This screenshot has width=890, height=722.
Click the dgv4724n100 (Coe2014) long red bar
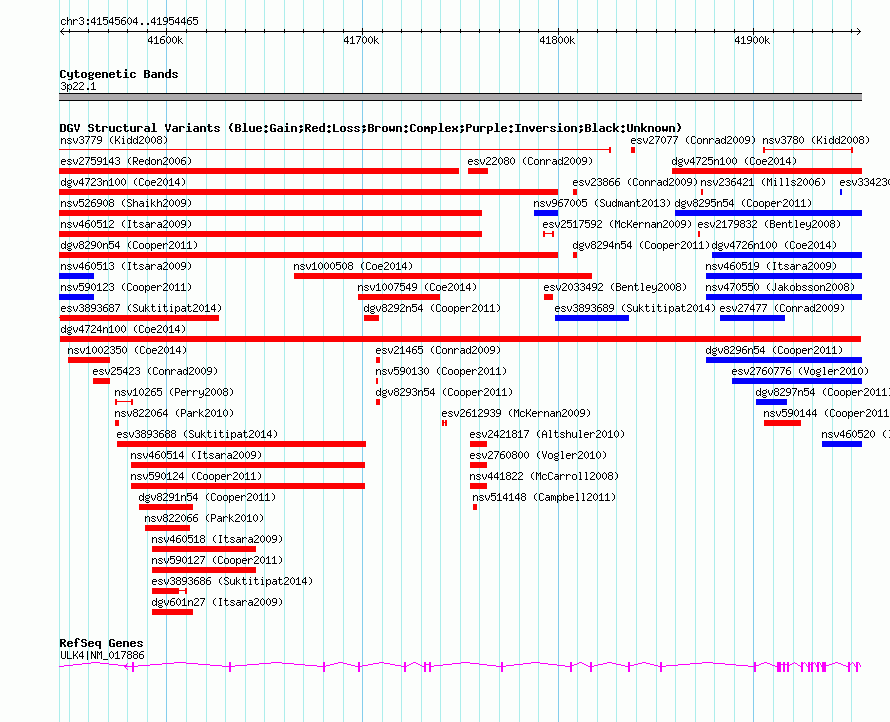click(460, 339)
